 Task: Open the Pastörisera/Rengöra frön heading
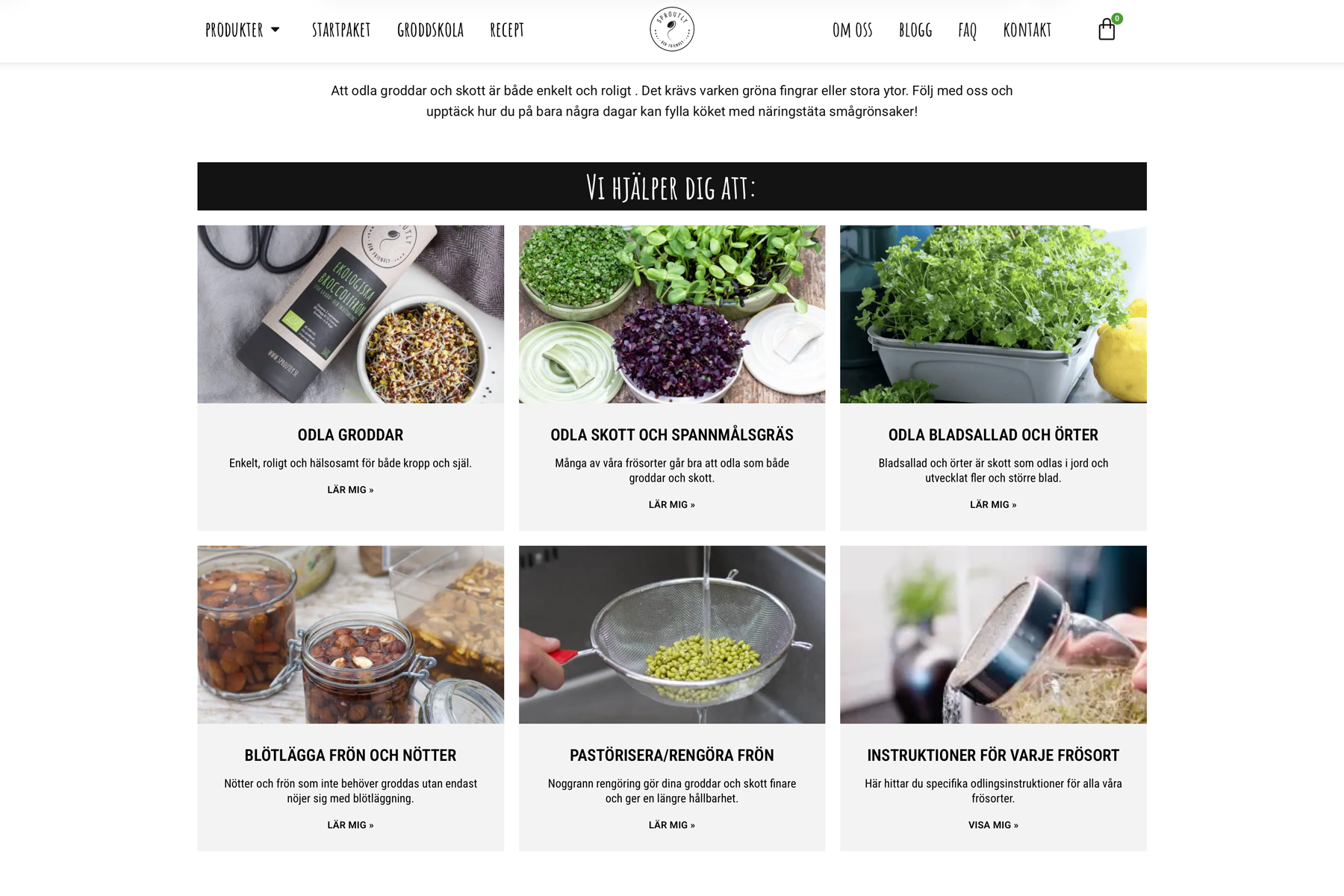[672, 755]
